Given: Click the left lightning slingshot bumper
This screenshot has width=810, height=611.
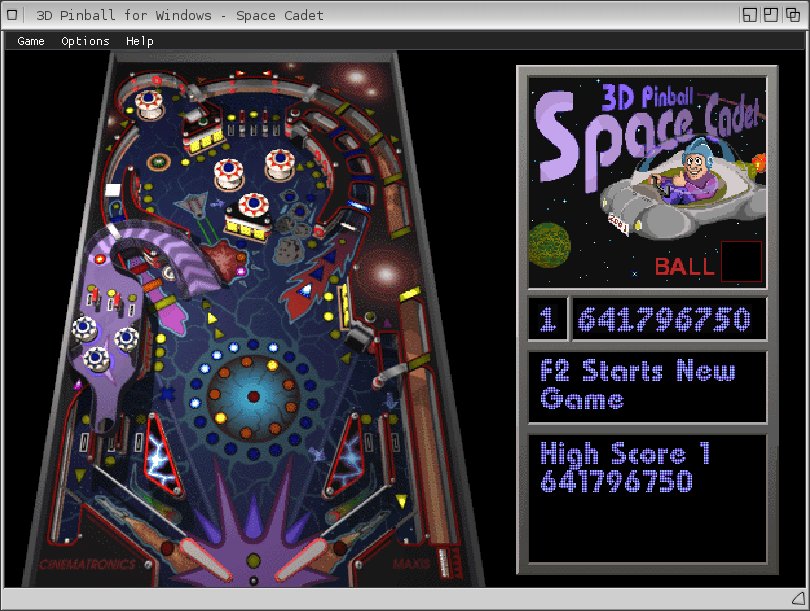Looking at the screenshot, I should click(162, 455).
